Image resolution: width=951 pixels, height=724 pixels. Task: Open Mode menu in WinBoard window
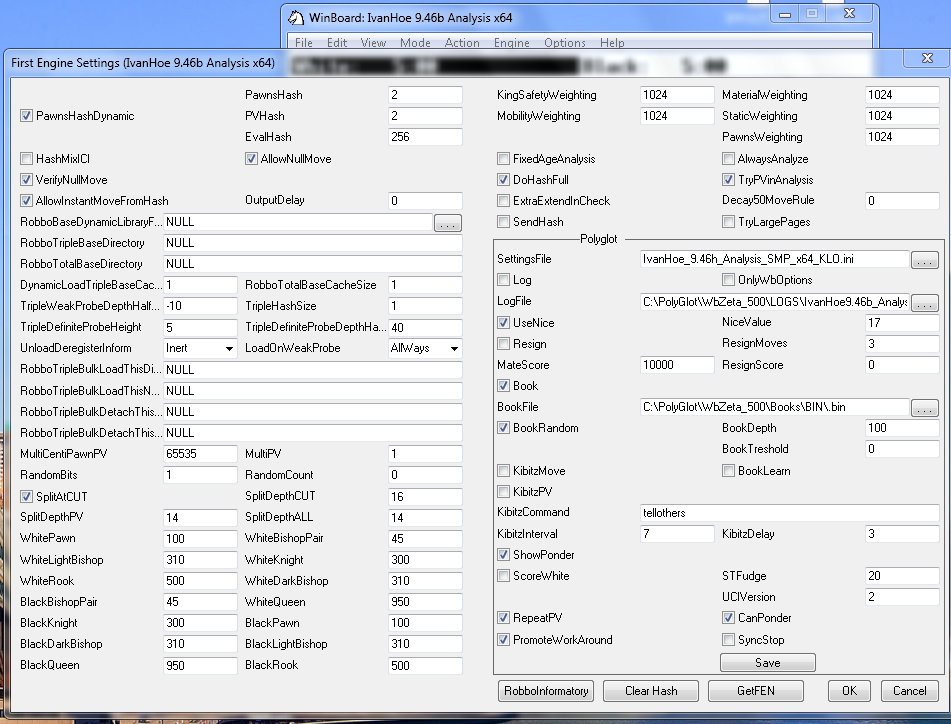point(415,42)
